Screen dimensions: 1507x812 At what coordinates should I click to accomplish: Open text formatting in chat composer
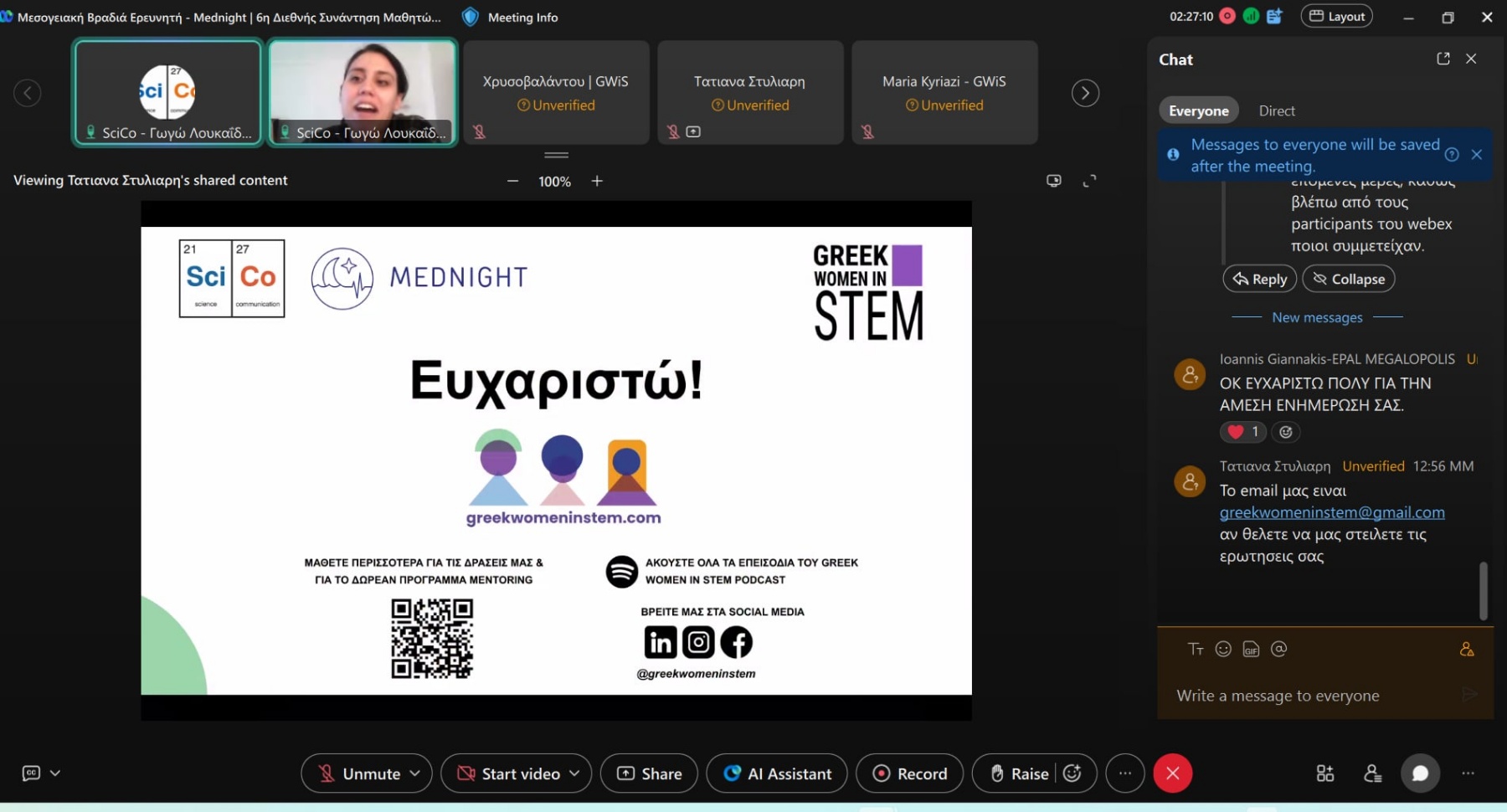(x=1196, y=649)
